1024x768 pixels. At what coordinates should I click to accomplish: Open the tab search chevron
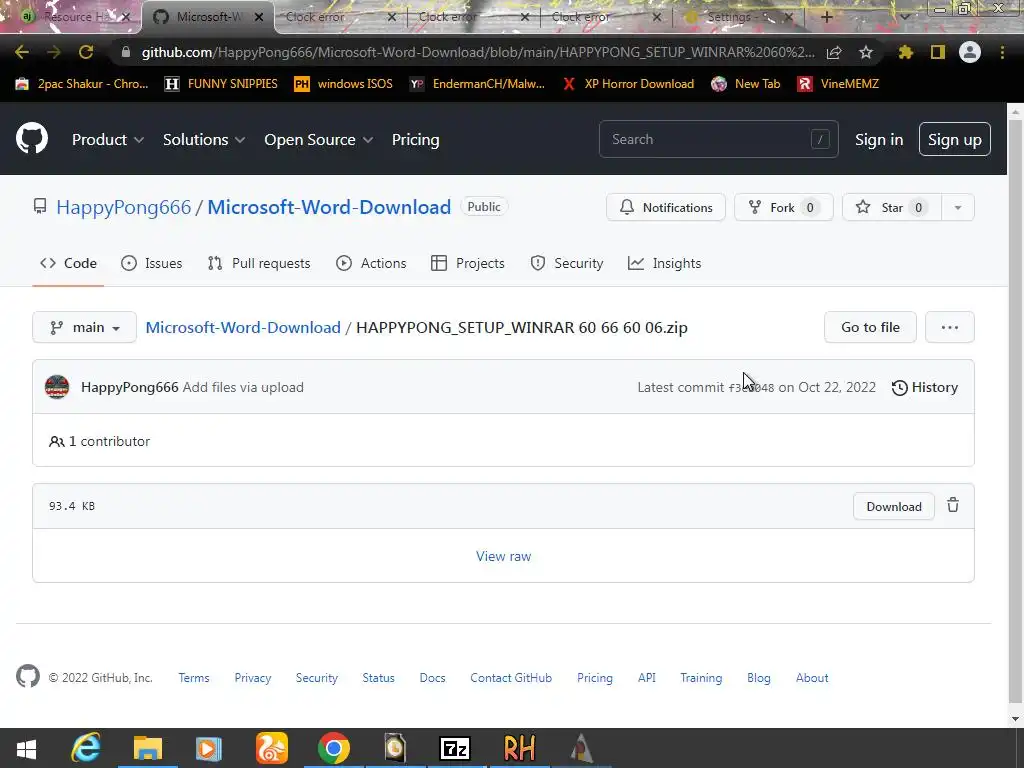click(904, 17)
